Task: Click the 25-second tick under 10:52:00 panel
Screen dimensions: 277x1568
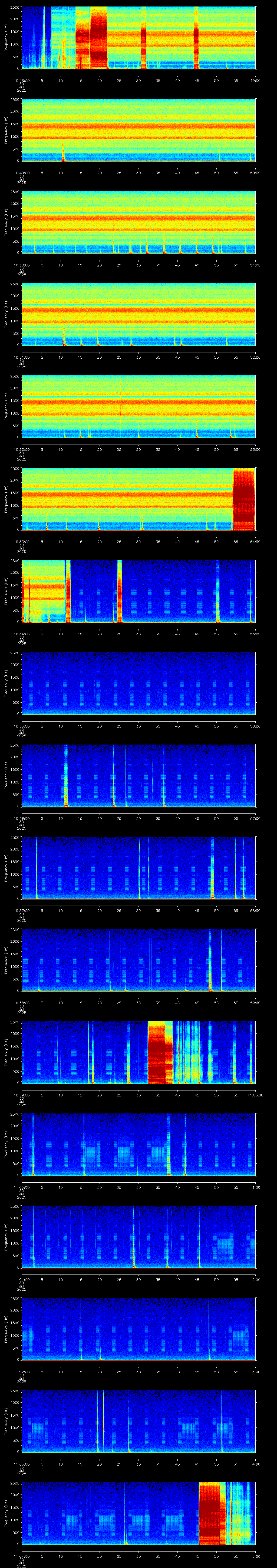Action: (x=119, y=449)
